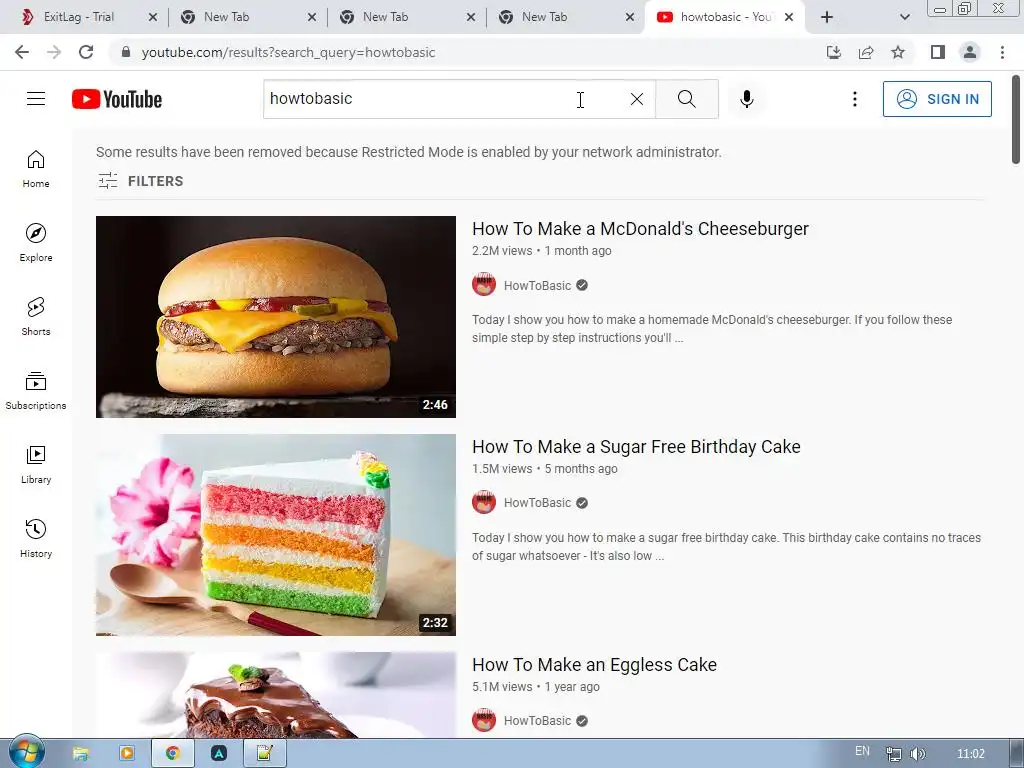Start voice search with microphone icon
This screenshot has height=768, width=1024.
[x=746, y=99]
